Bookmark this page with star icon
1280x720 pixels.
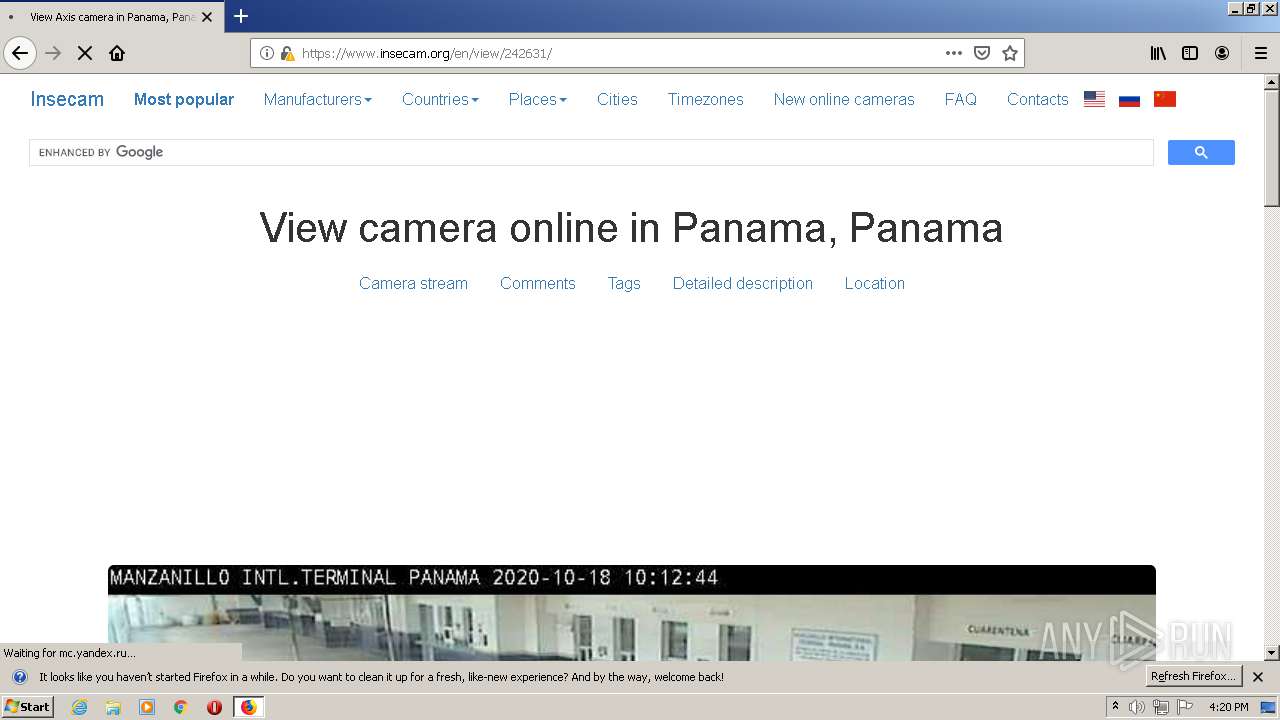[x=1010, y=53]
